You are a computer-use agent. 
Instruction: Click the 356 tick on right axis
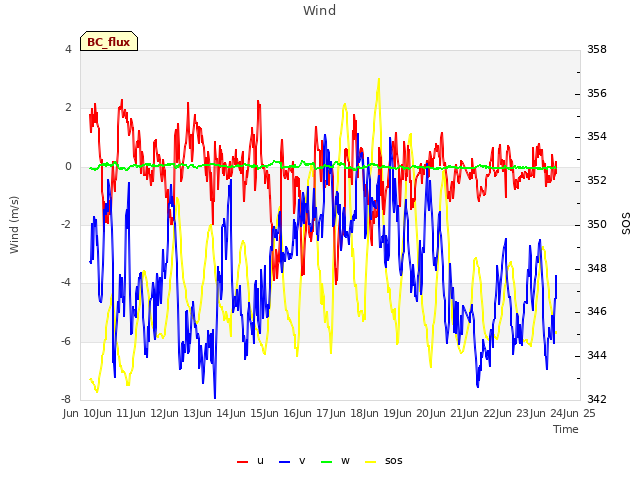coord(597,93)
